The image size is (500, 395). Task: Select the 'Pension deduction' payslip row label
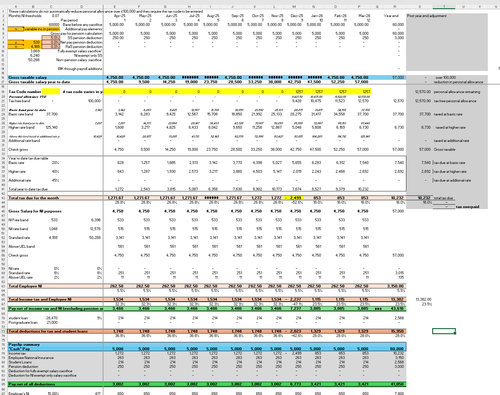pyautogui.click(x=23, y=366)
